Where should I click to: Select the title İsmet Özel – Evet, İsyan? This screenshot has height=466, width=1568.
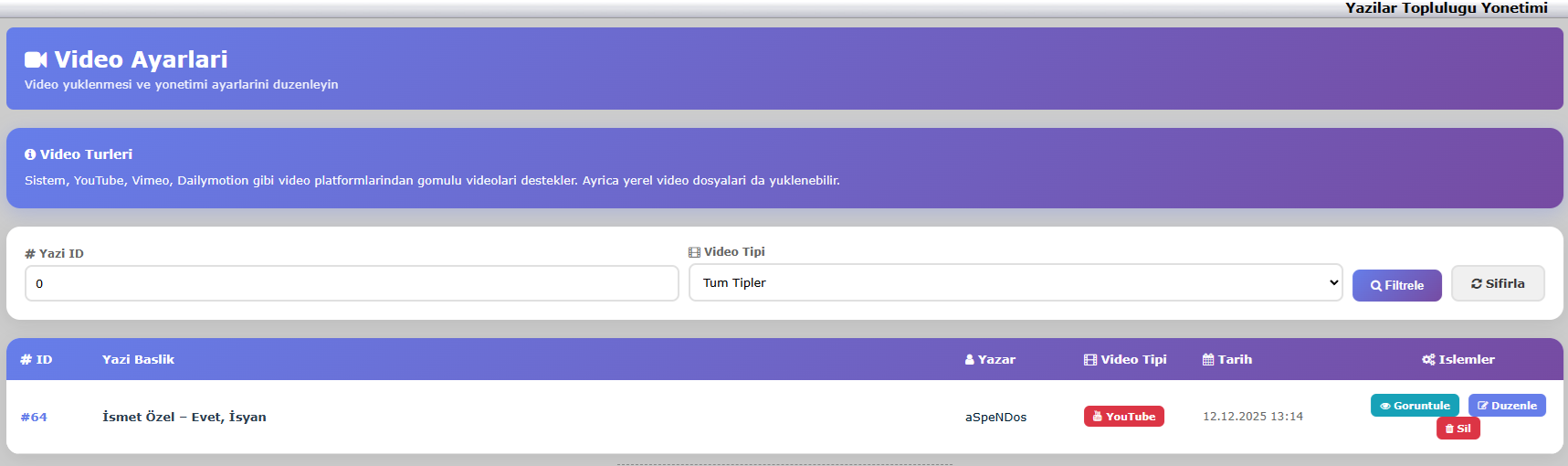[x=184, y=417]
